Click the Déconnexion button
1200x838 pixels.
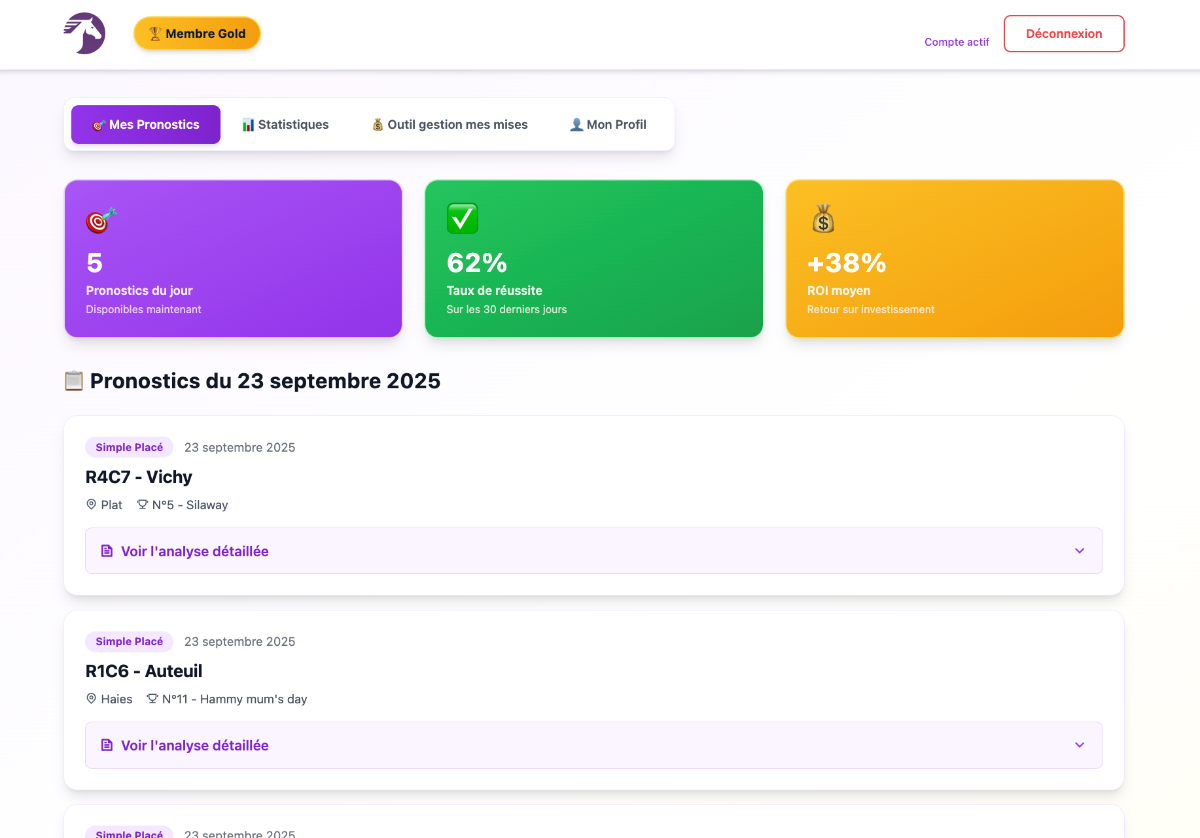1063,33
